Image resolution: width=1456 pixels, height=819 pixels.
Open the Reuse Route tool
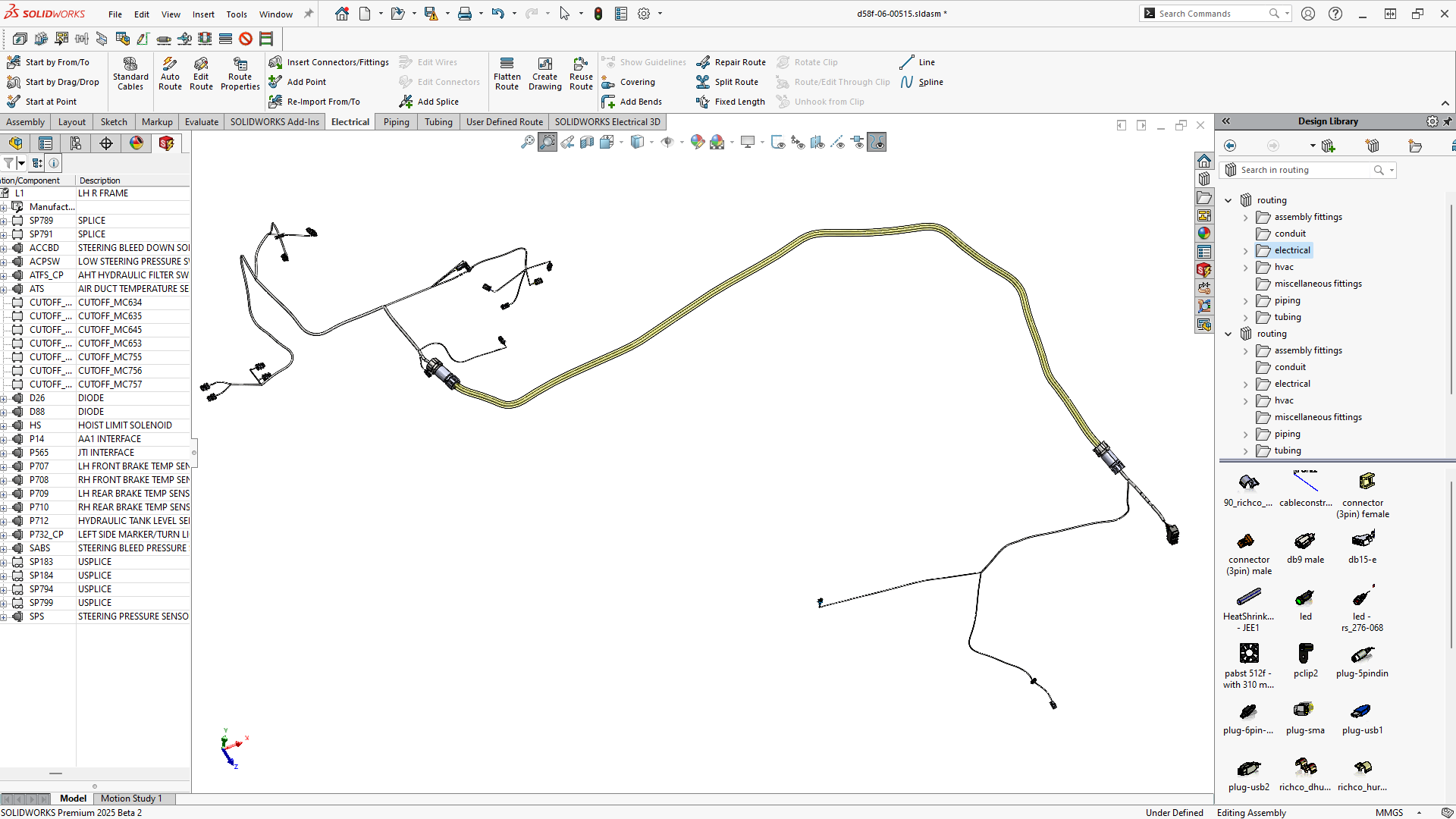point(581,74)
